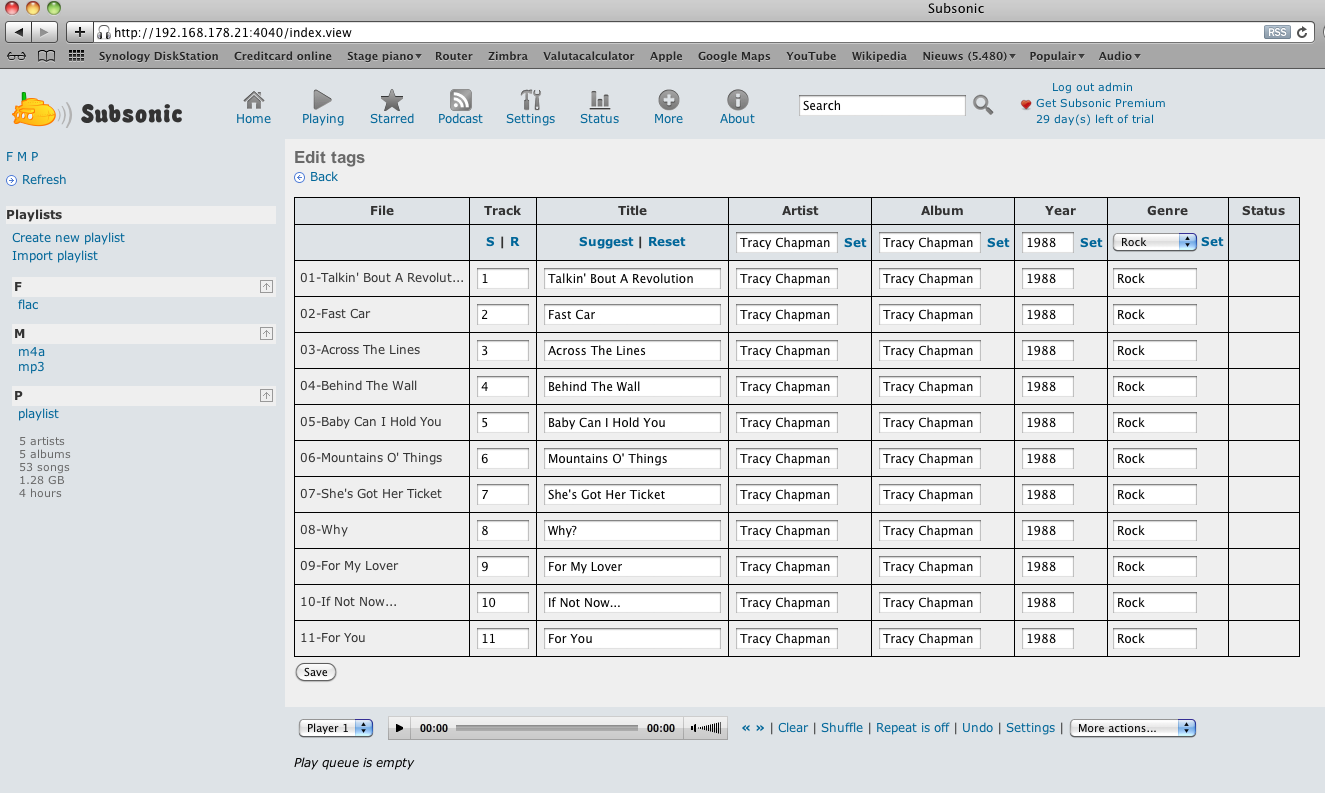Viewport: 1325px width, 793px height.
Task: Open the m4a music folder
Action: point(31,352)
